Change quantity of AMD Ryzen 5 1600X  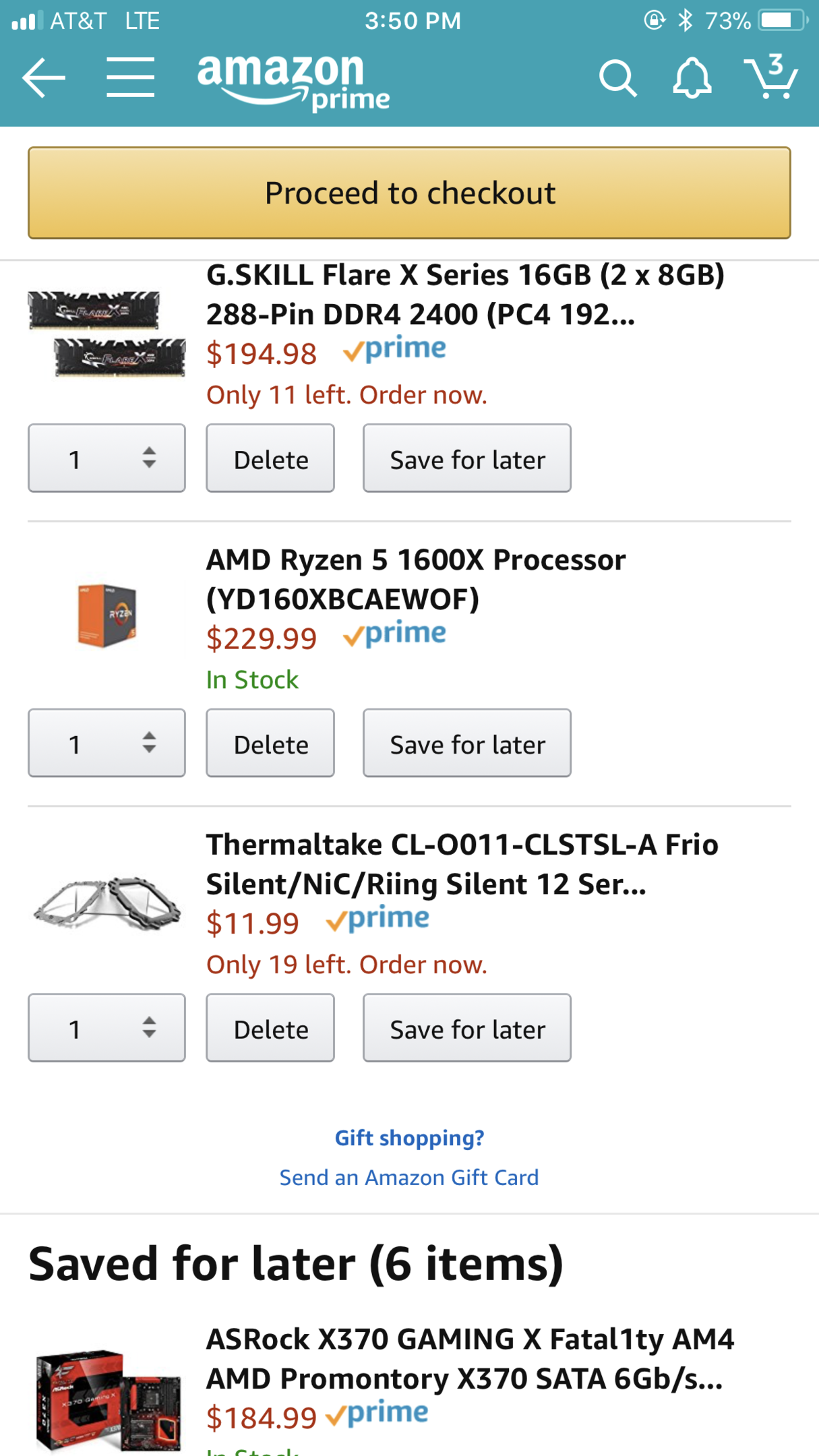pos(107,744)
